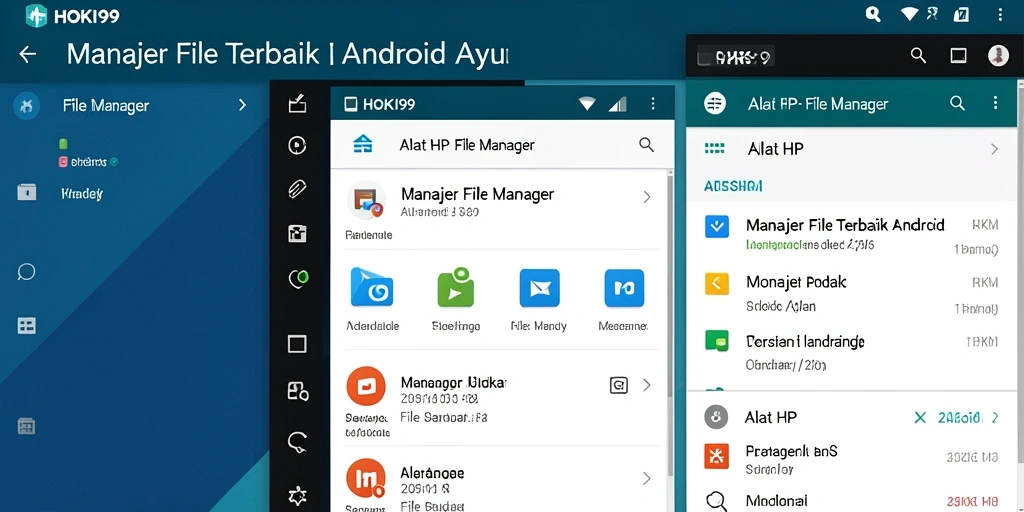The image size is (1024, 512).
Task: Expand the Alat HP row chevron in right panel
Action: click(994, 149)
